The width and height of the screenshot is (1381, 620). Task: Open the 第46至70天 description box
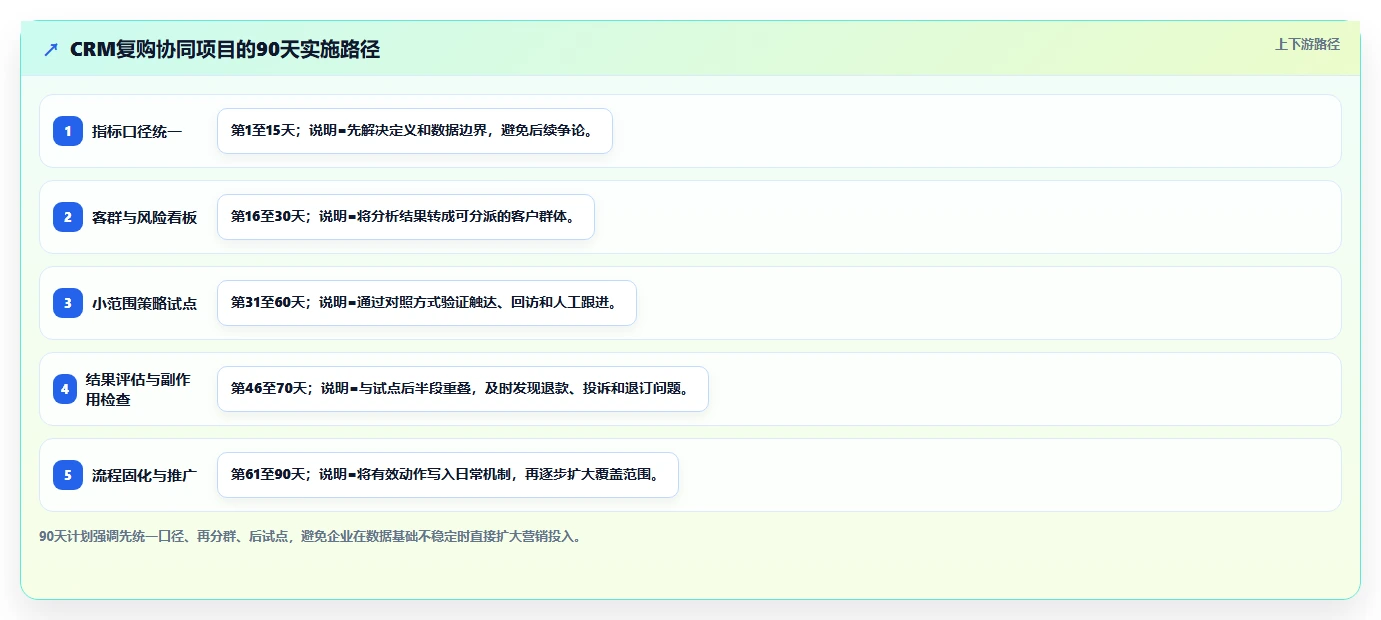coord(463,389)
